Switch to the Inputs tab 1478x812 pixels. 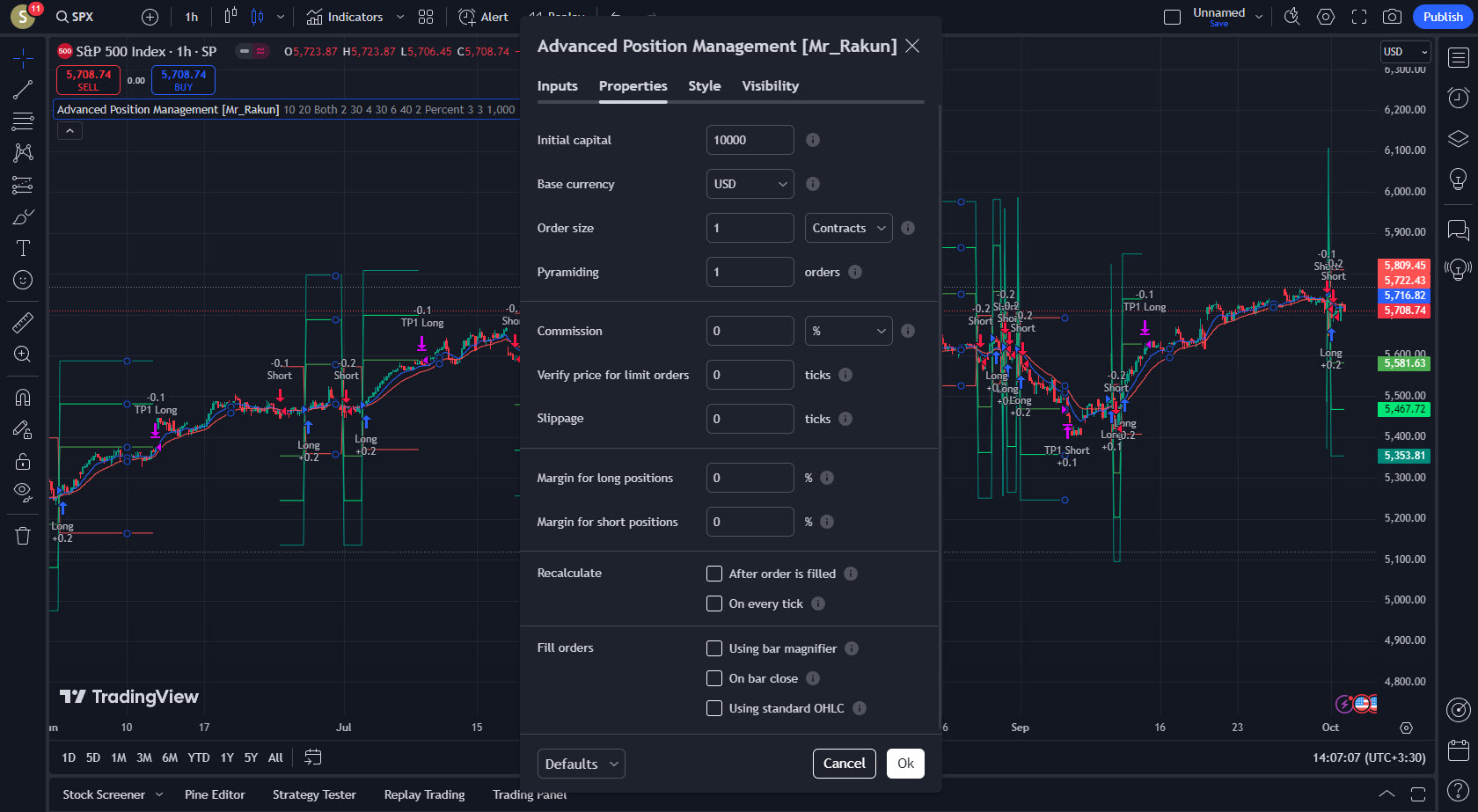[557, 86]
